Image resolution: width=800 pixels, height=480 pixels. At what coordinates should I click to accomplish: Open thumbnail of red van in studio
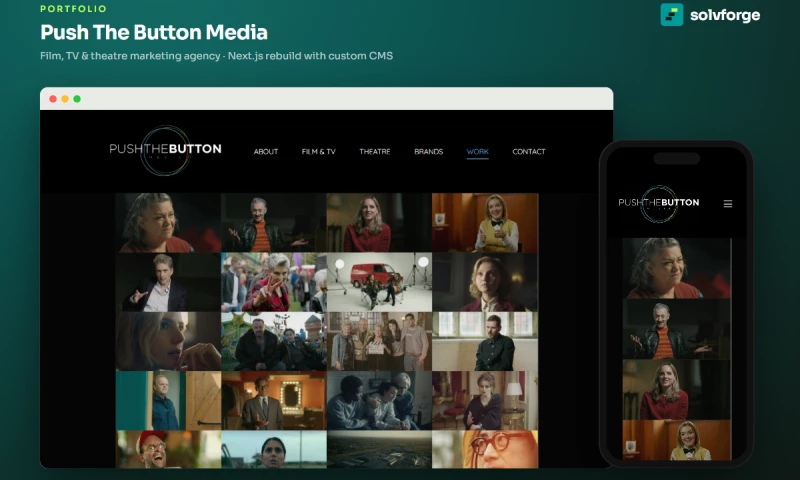click(379, 282)
